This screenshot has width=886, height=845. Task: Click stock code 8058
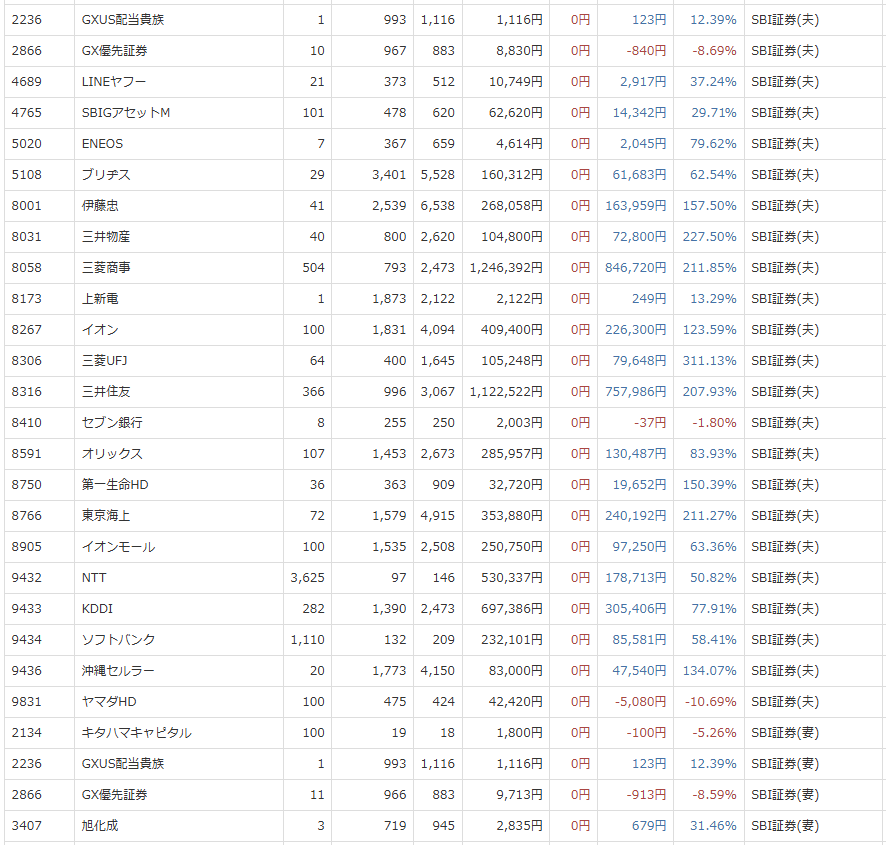[x=27, y=268]
